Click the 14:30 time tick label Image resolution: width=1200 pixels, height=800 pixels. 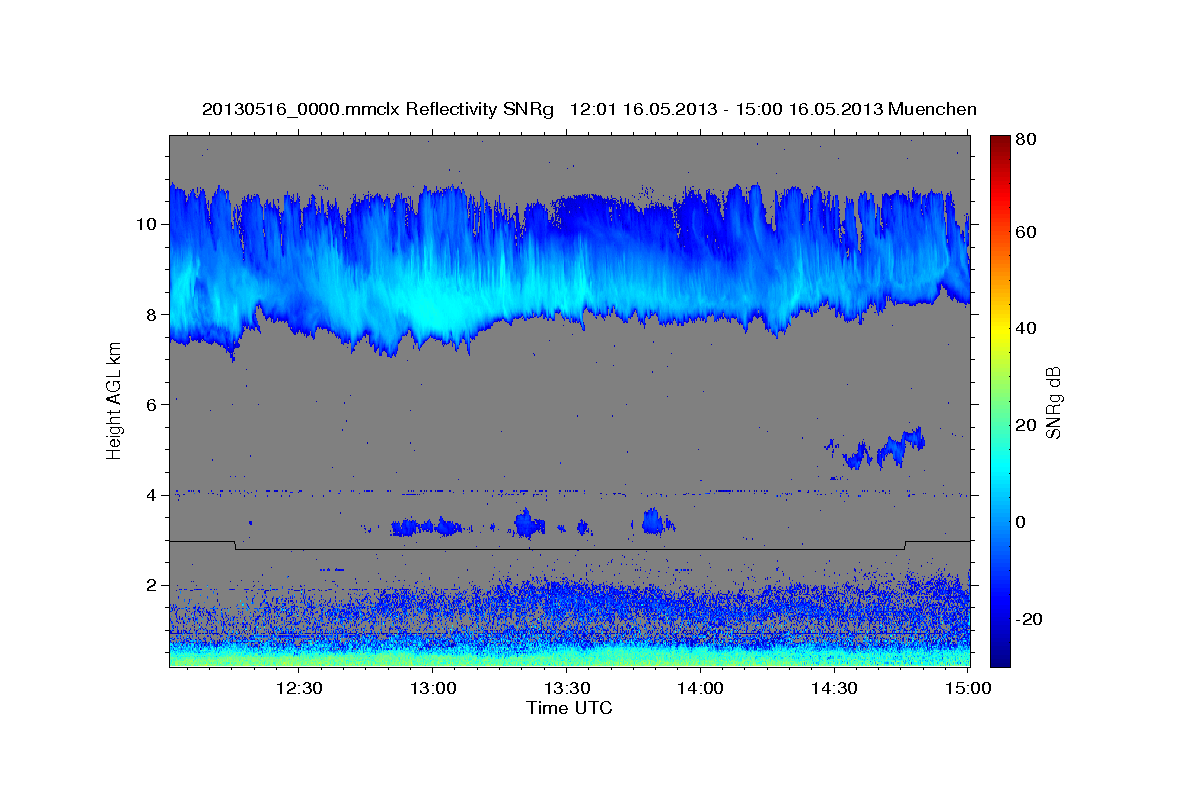point(834,688)
